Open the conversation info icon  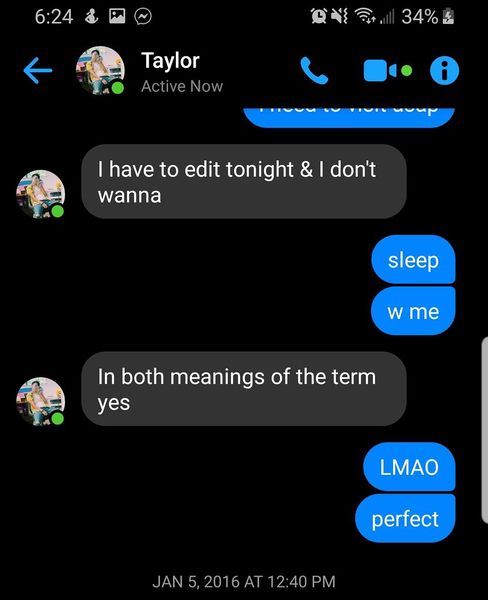[444, 70]
